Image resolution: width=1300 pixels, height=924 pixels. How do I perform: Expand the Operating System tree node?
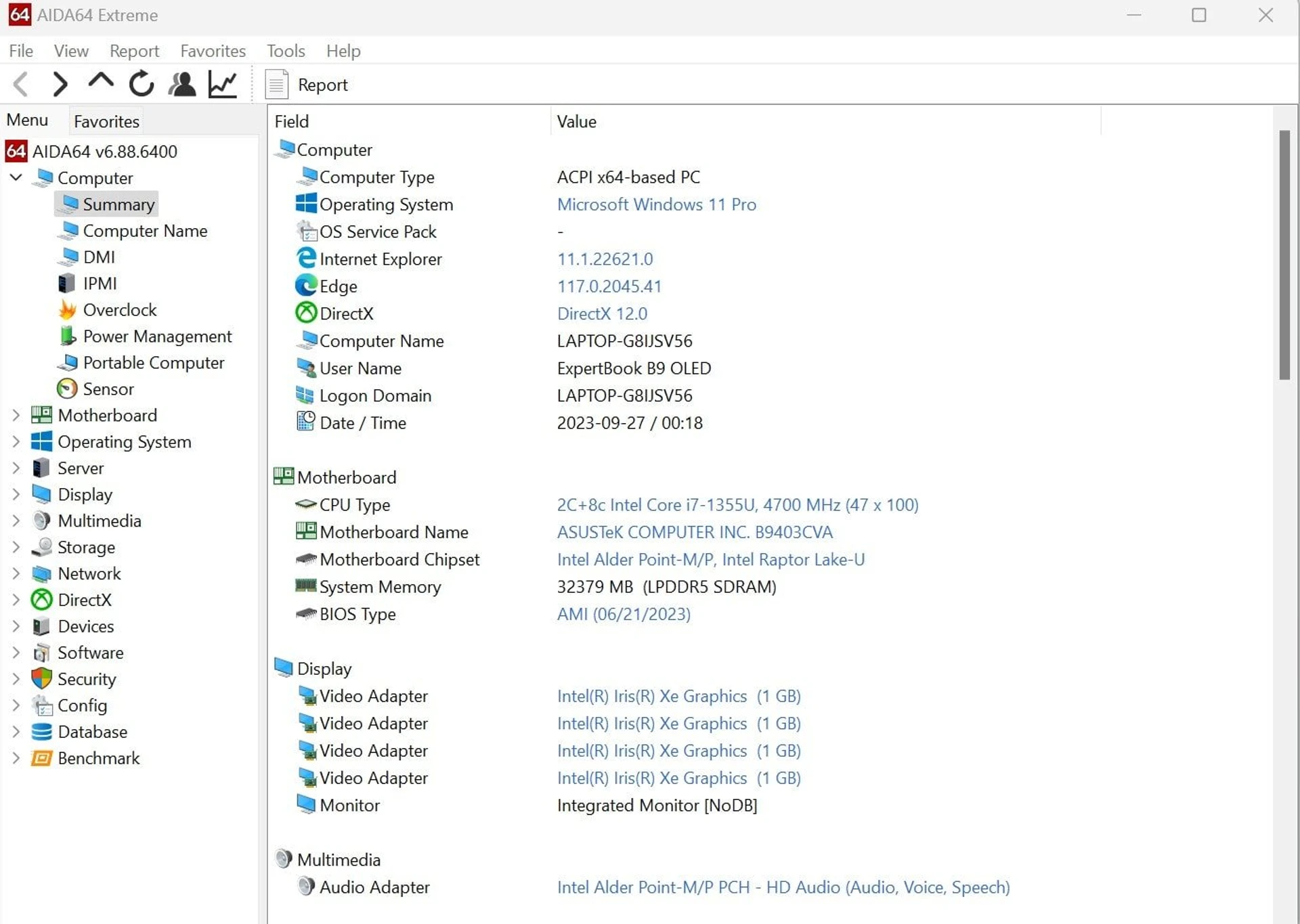[16, 441]
